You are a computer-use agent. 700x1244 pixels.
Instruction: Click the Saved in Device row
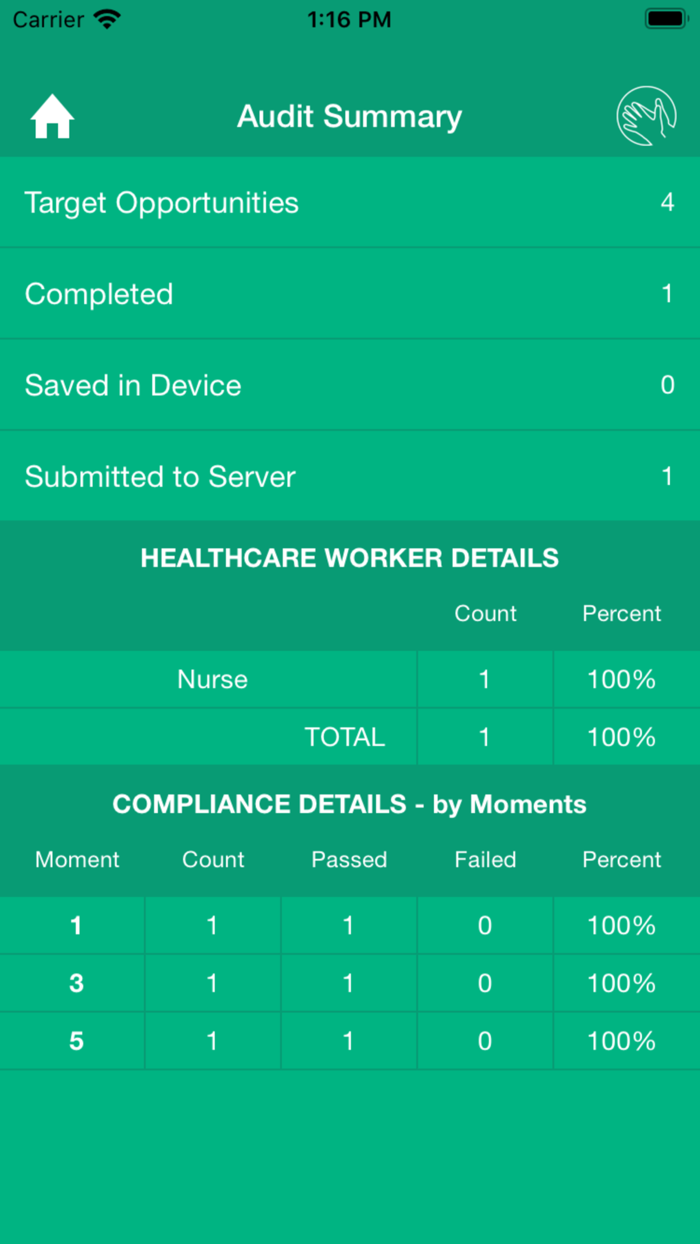[x=349, y=385]
